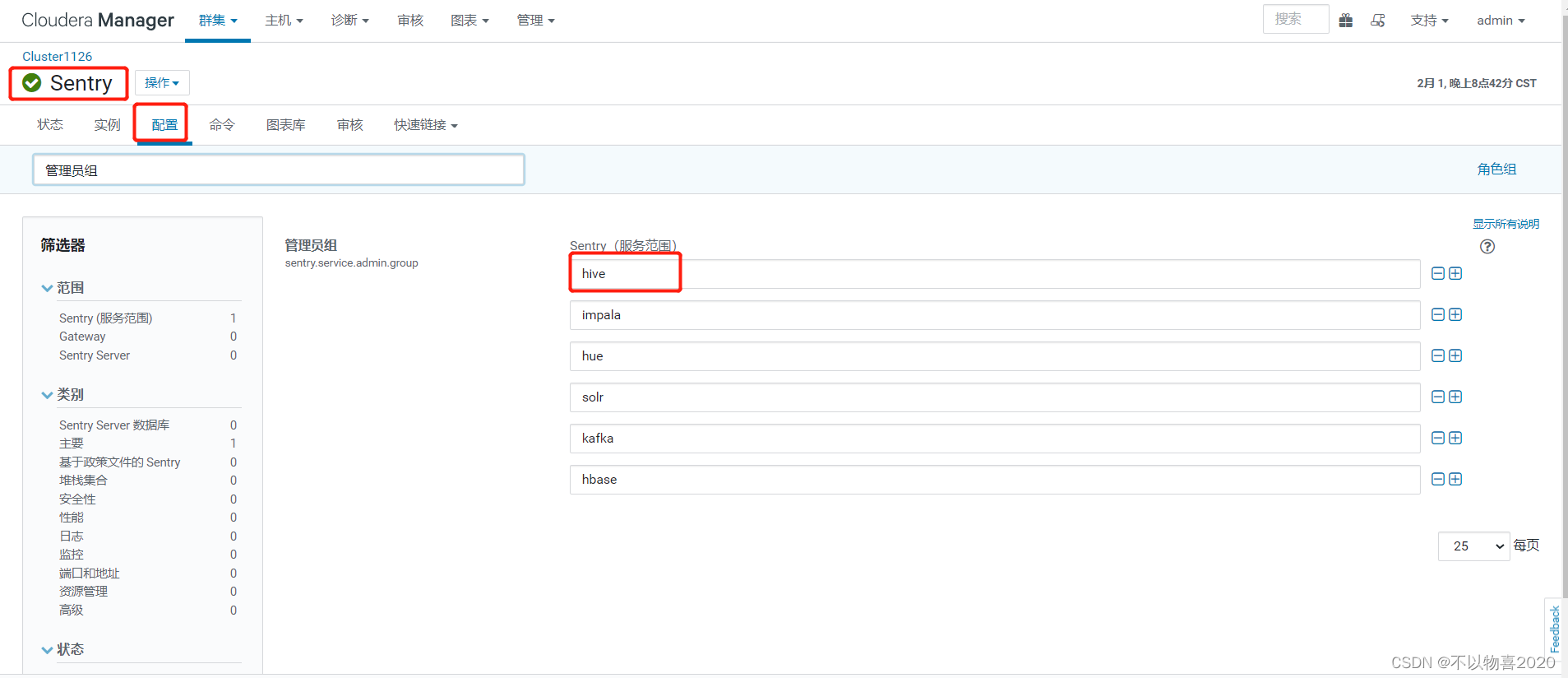Filter by Sentry (服务范围) scope
The image size is (1568, 678).
pos(105,318)
